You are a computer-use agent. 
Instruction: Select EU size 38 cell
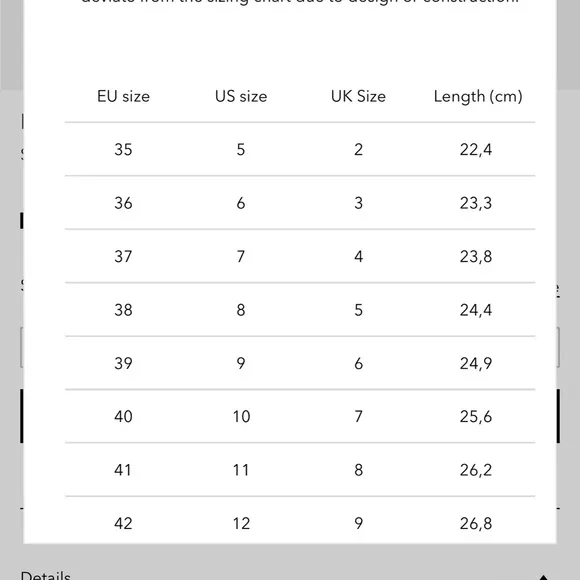[123, 310]
